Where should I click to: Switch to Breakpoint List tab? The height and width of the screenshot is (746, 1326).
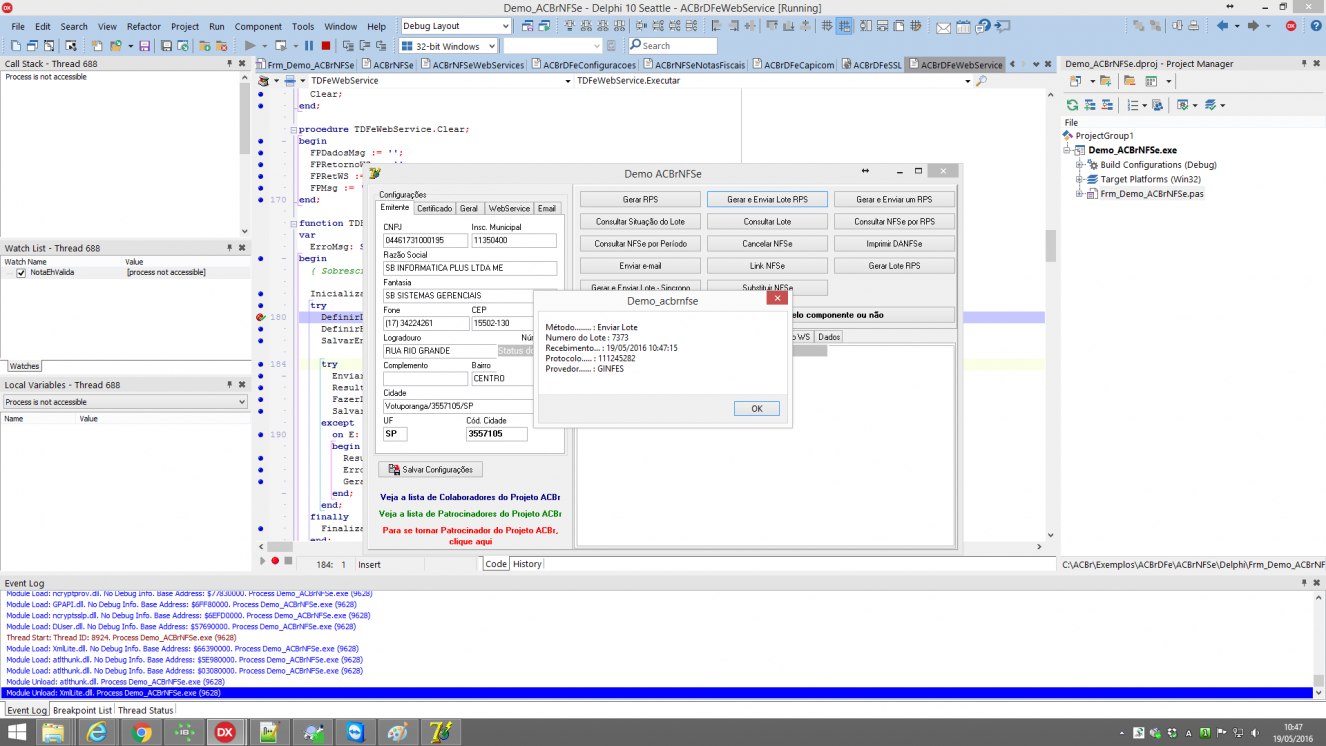(82, 710)
